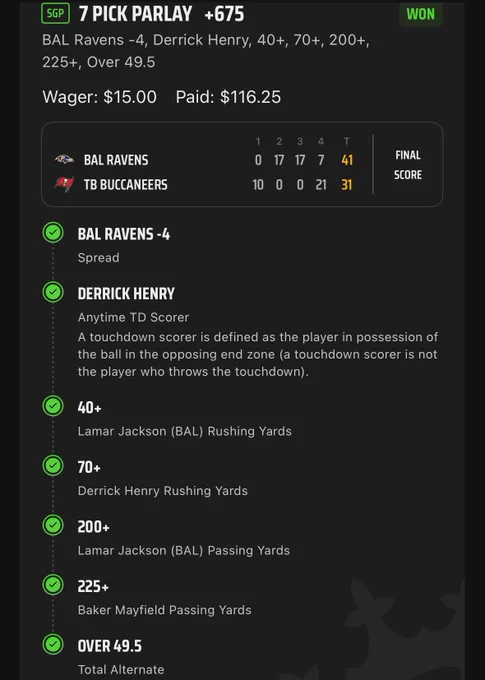Screen dimensions: 485x680
Task: Click the checkmark for 225+ Baker Mayfield
Action: point(53,585)
